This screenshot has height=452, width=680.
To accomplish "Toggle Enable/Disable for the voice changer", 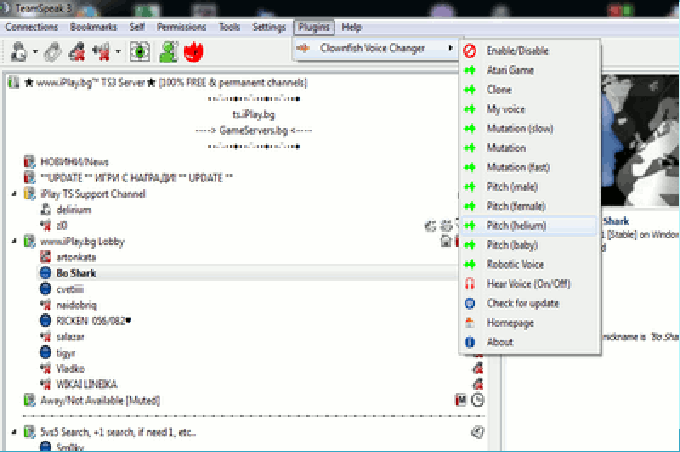I will tap(517, 50).
